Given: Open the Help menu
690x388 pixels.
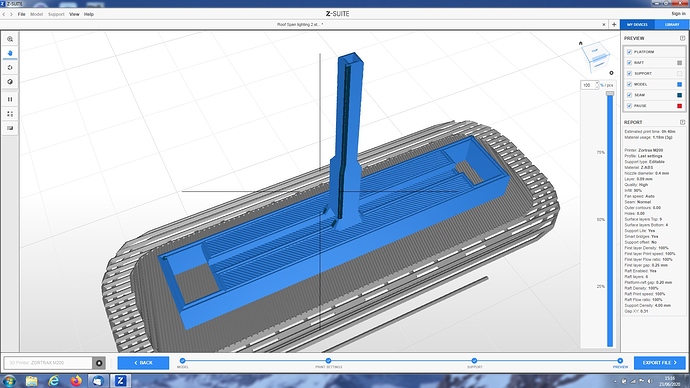Looking at the screenshot, I should coord(89,15).
